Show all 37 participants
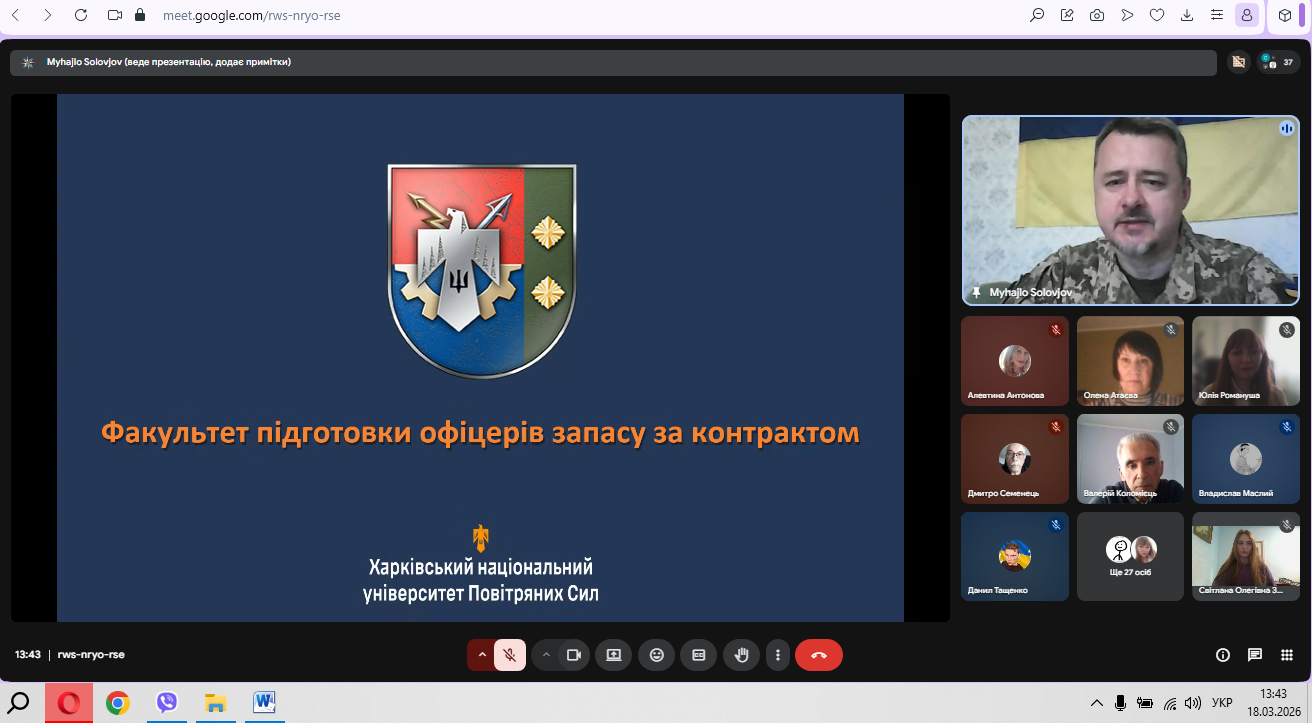 (1279, 62)
